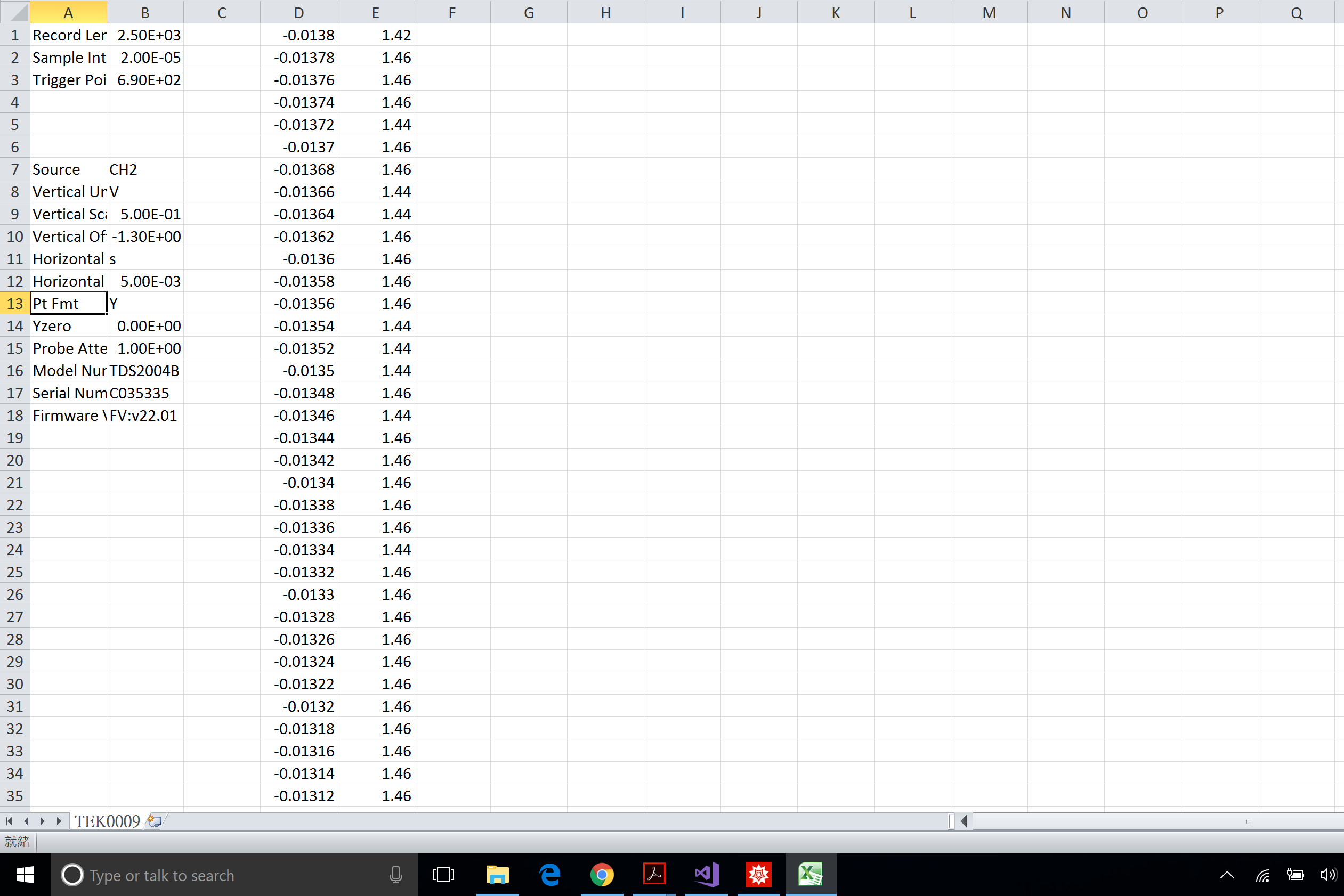Viewport: 1344px width, 896px height.
Task: Open Microsoft Edge from the taskbar
Action: click(x=549, y=874)
